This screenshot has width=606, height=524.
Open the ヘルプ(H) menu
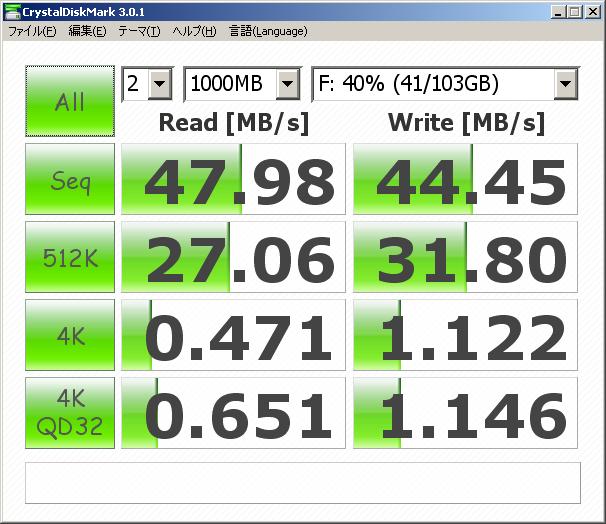tap(194, 31)
